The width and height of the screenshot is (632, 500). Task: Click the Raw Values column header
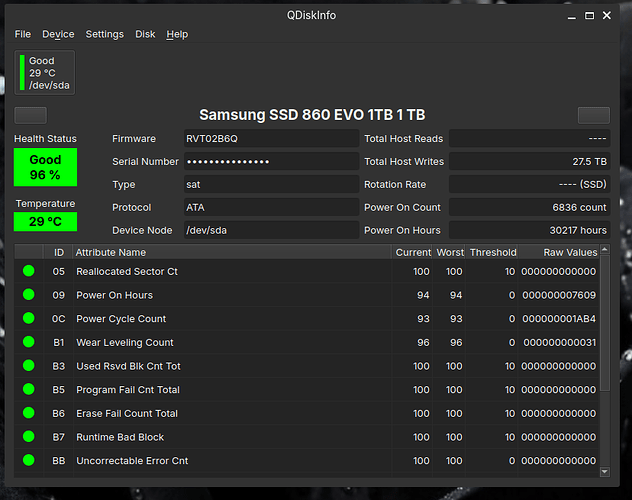[559, 252]
